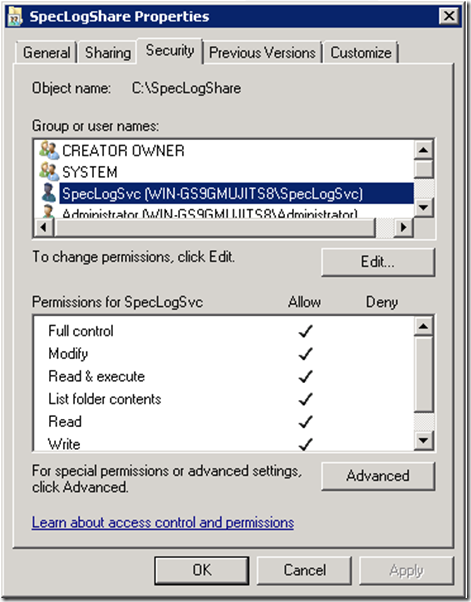Open the Advanced security settings
This screenshot has width=471, height=602.
point(378,476)
